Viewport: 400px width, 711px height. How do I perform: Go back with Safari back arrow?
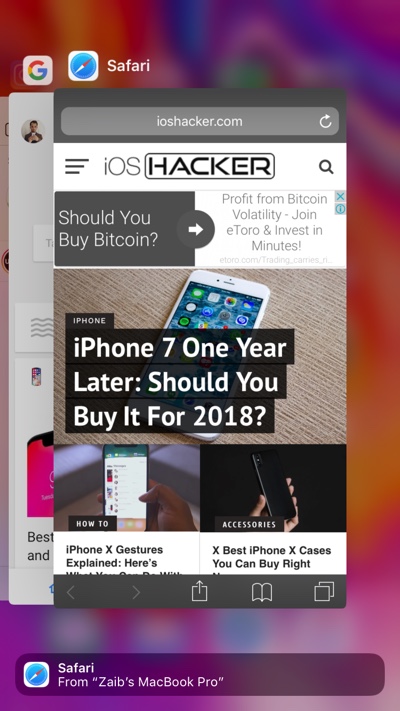click(71, 592)
